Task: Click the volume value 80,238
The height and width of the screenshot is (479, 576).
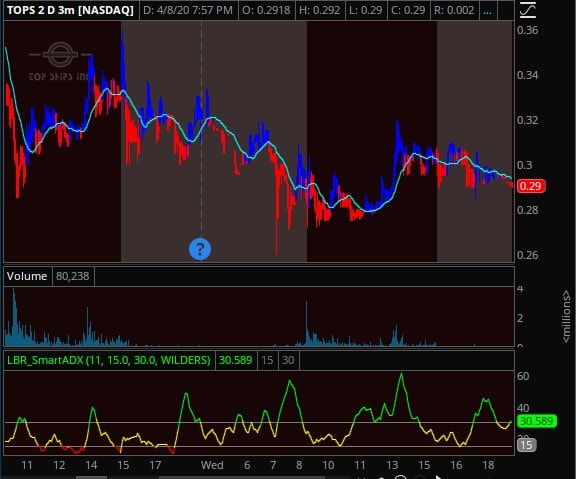Action: click(73, 276)
